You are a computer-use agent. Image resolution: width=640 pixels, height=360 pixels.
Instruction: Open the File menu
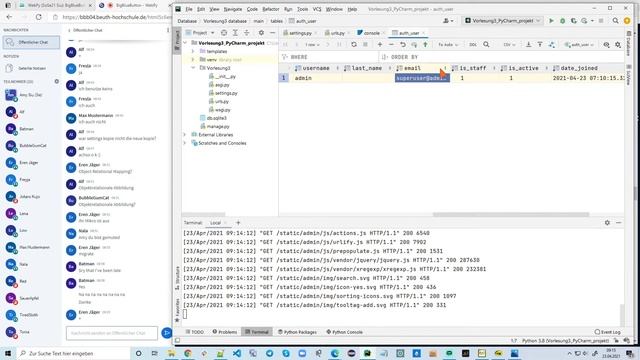pyautogui.click(x=189, y=9)
